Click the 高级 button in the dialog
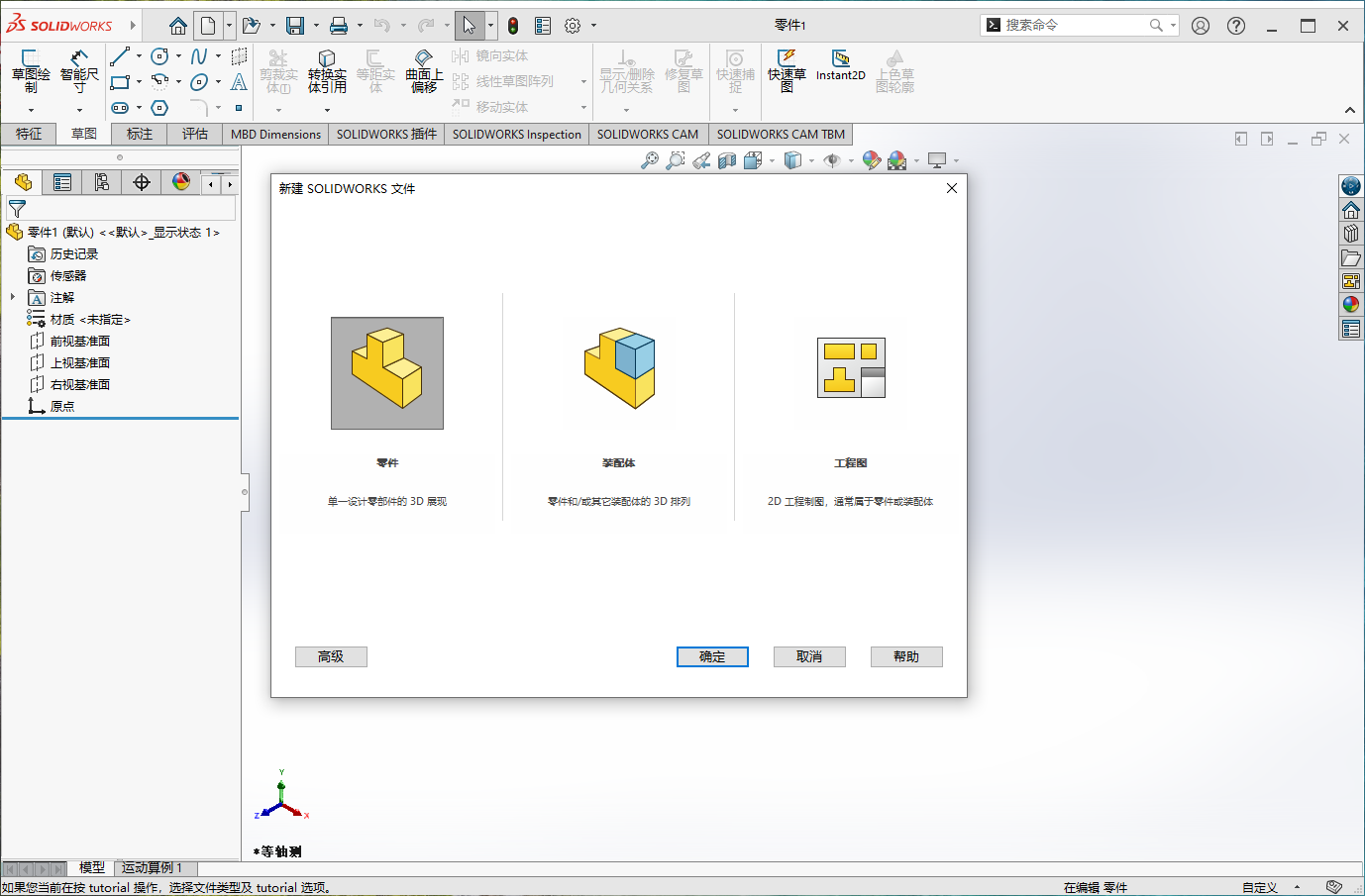The width and height of the screenshot is (1365, 896). coord(331,656)
